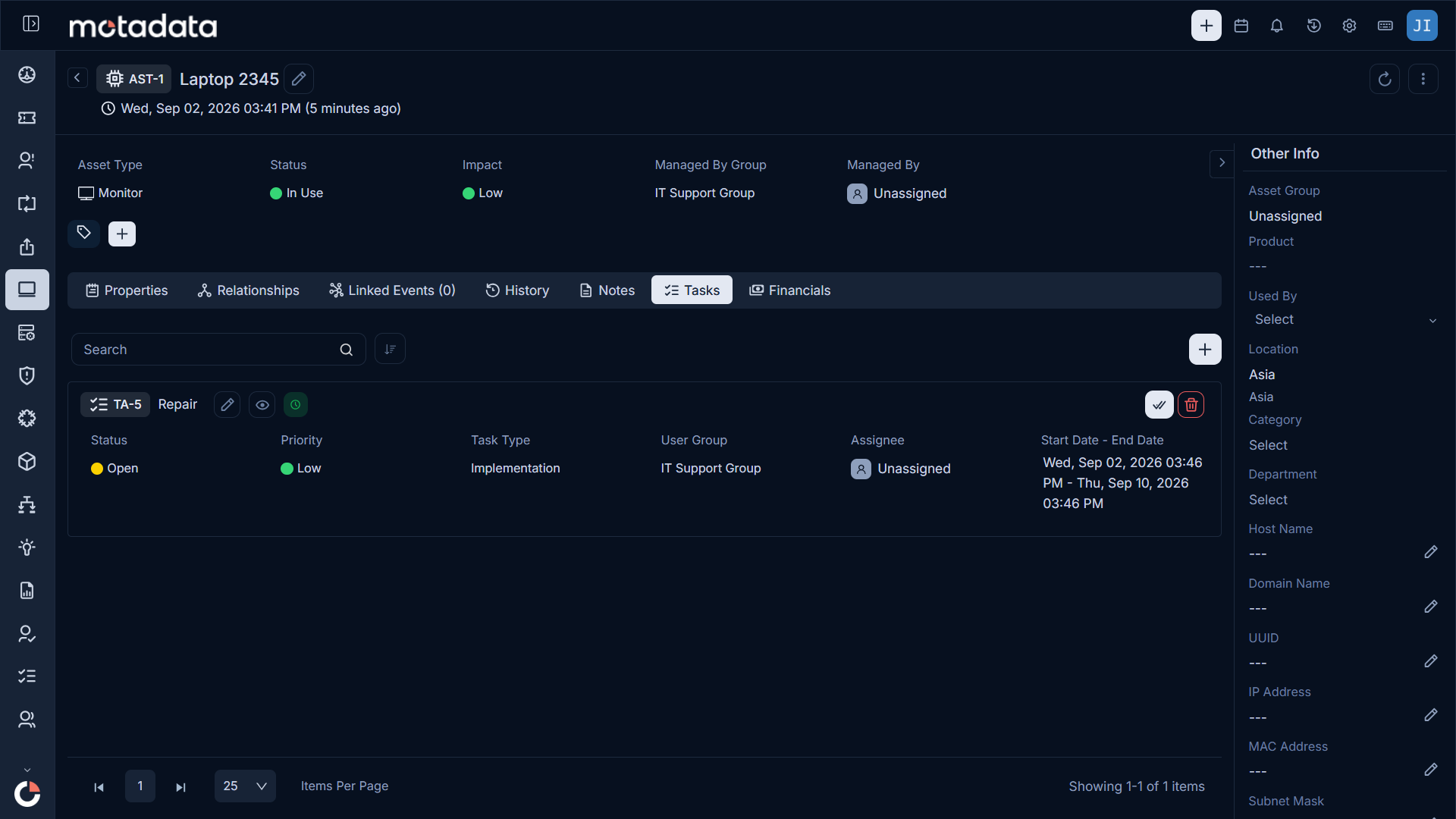Open the Used By Select dropdown

click(x=1346, y=320)
